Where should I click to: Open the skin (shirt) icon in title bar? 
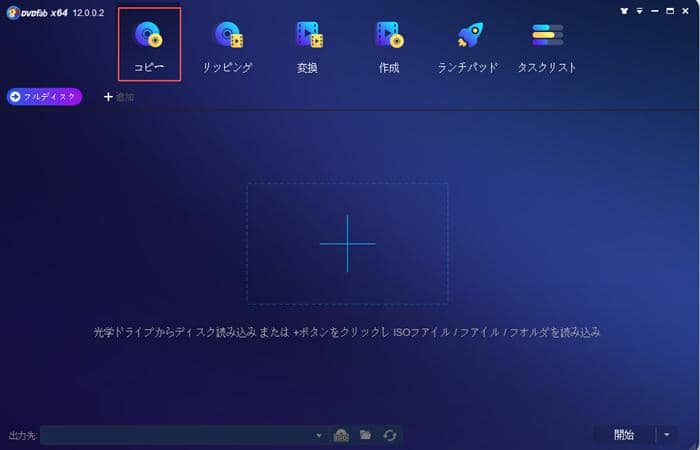[626, 9]
